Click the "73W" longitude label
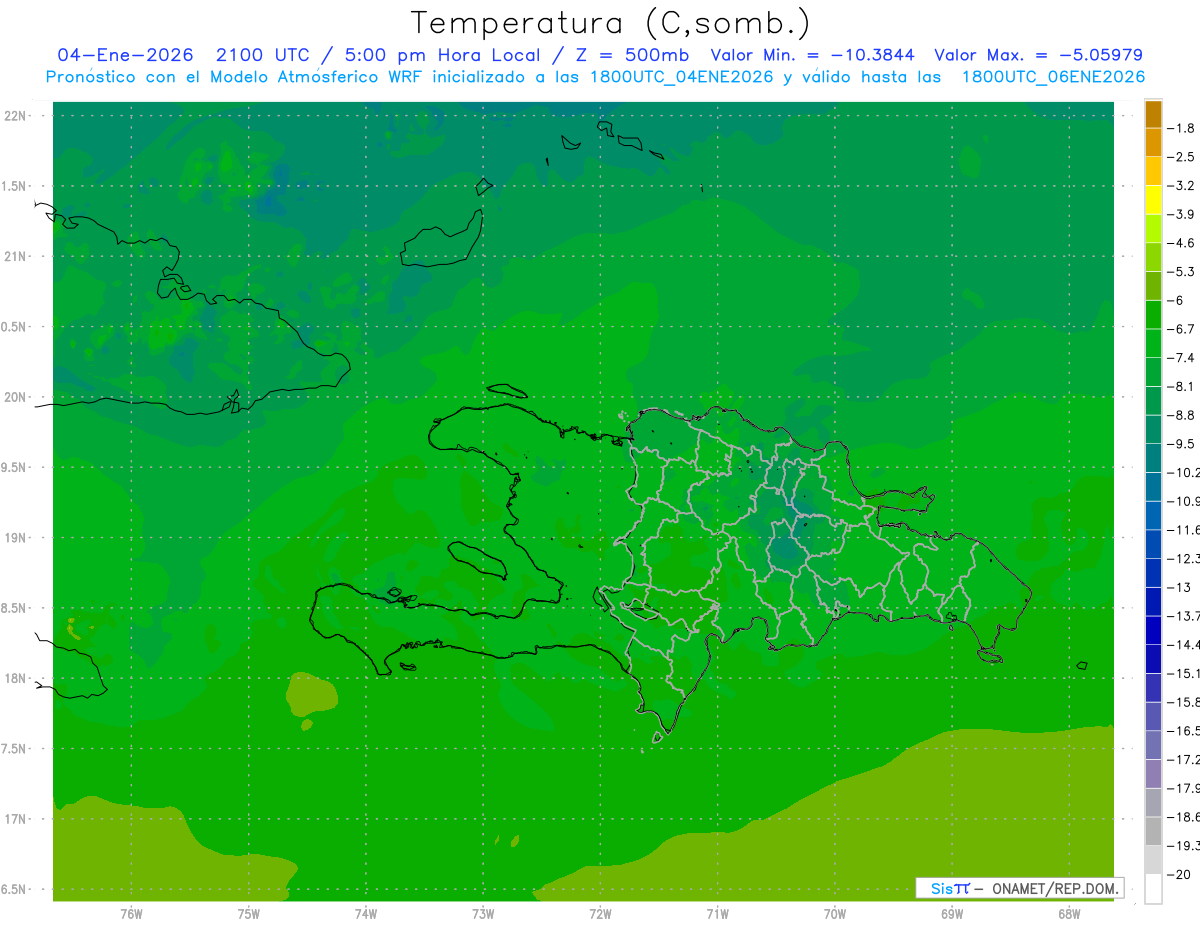 [x=483, y=913]
